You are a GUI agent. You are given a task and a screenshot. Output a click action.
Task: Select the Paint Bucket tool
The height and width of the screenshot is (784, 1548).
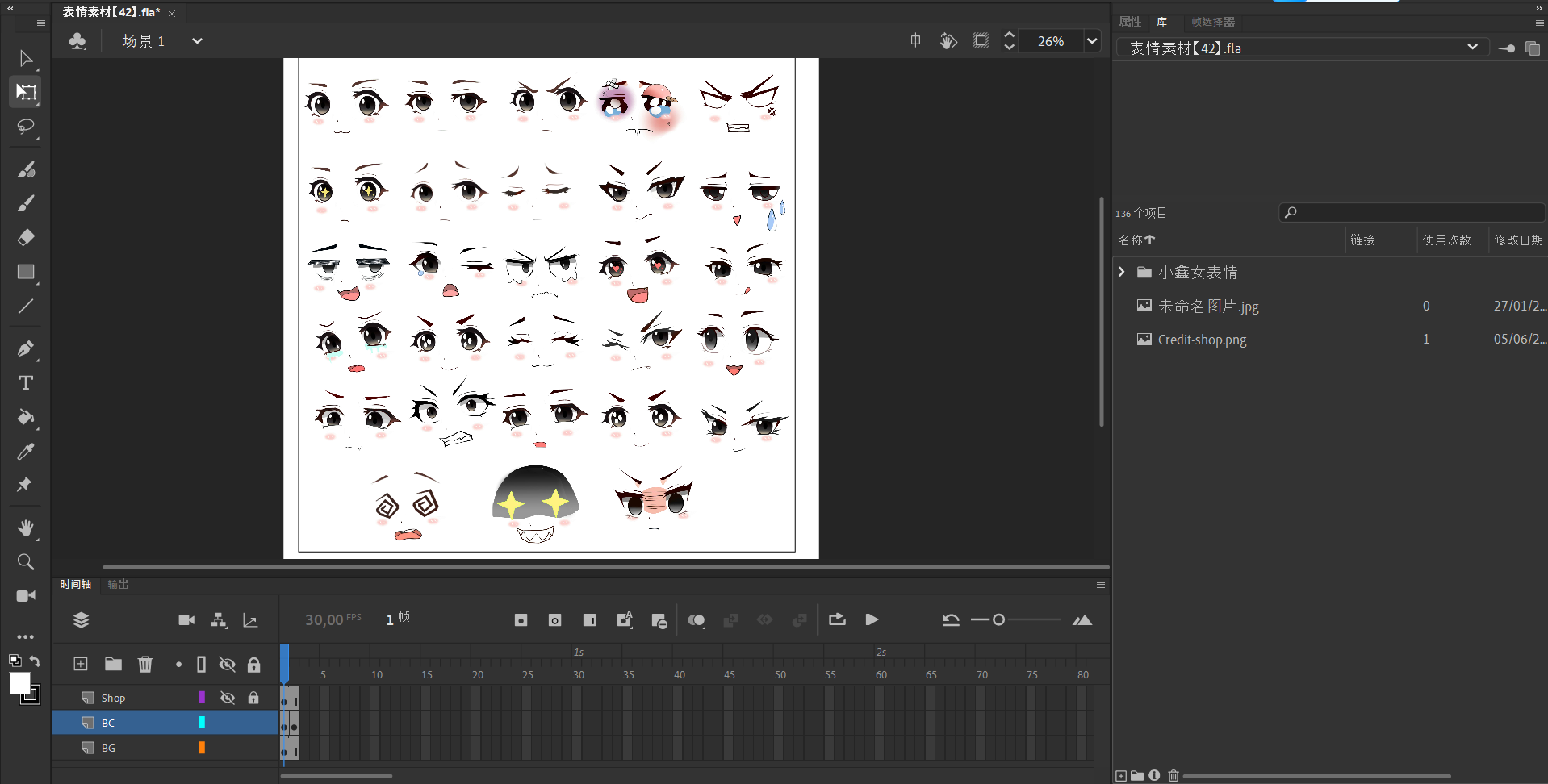pyautogui.click(x=26, y=417)
